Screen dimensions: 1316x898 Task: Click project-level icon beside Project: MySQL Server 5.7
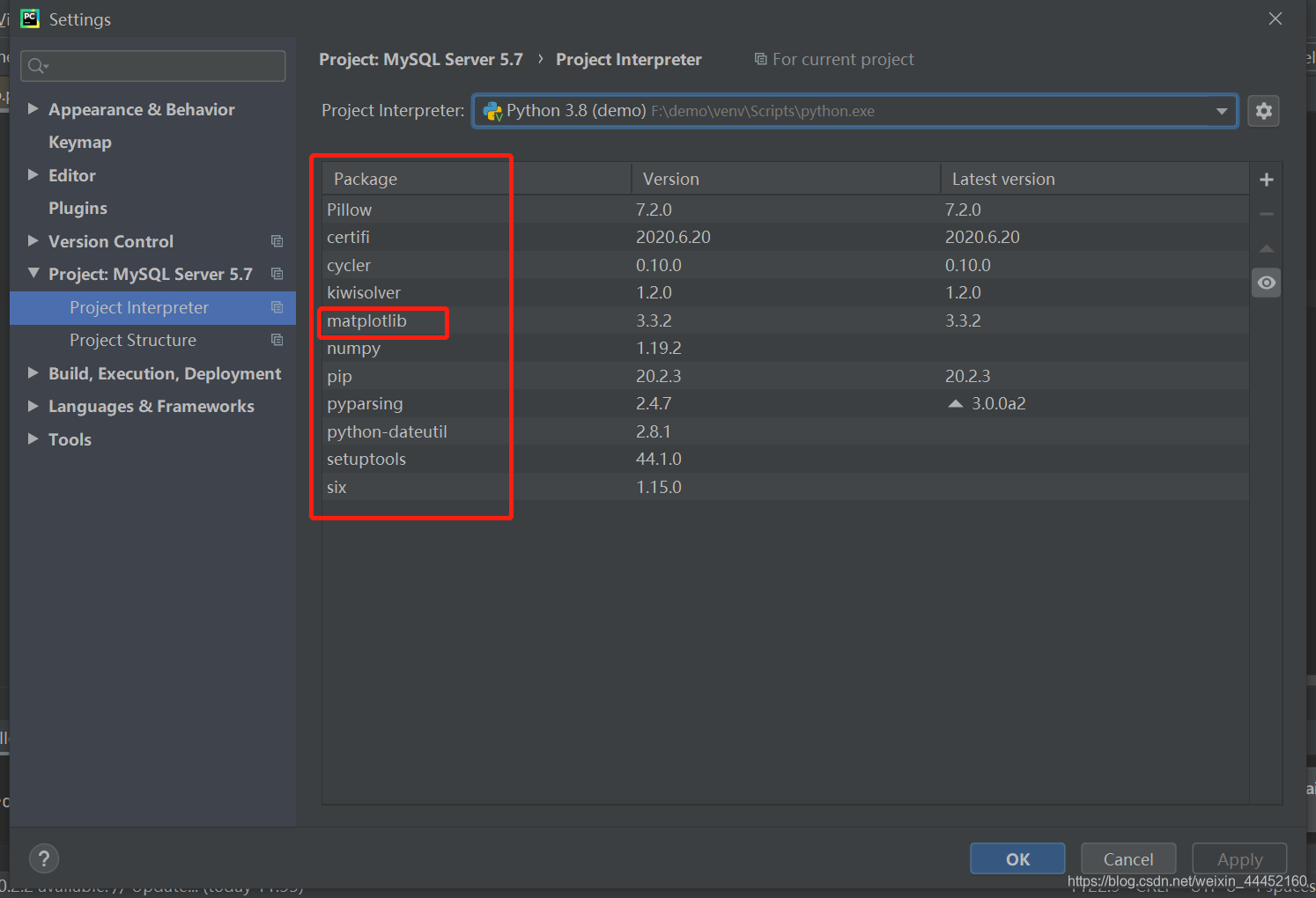[277, 274]
